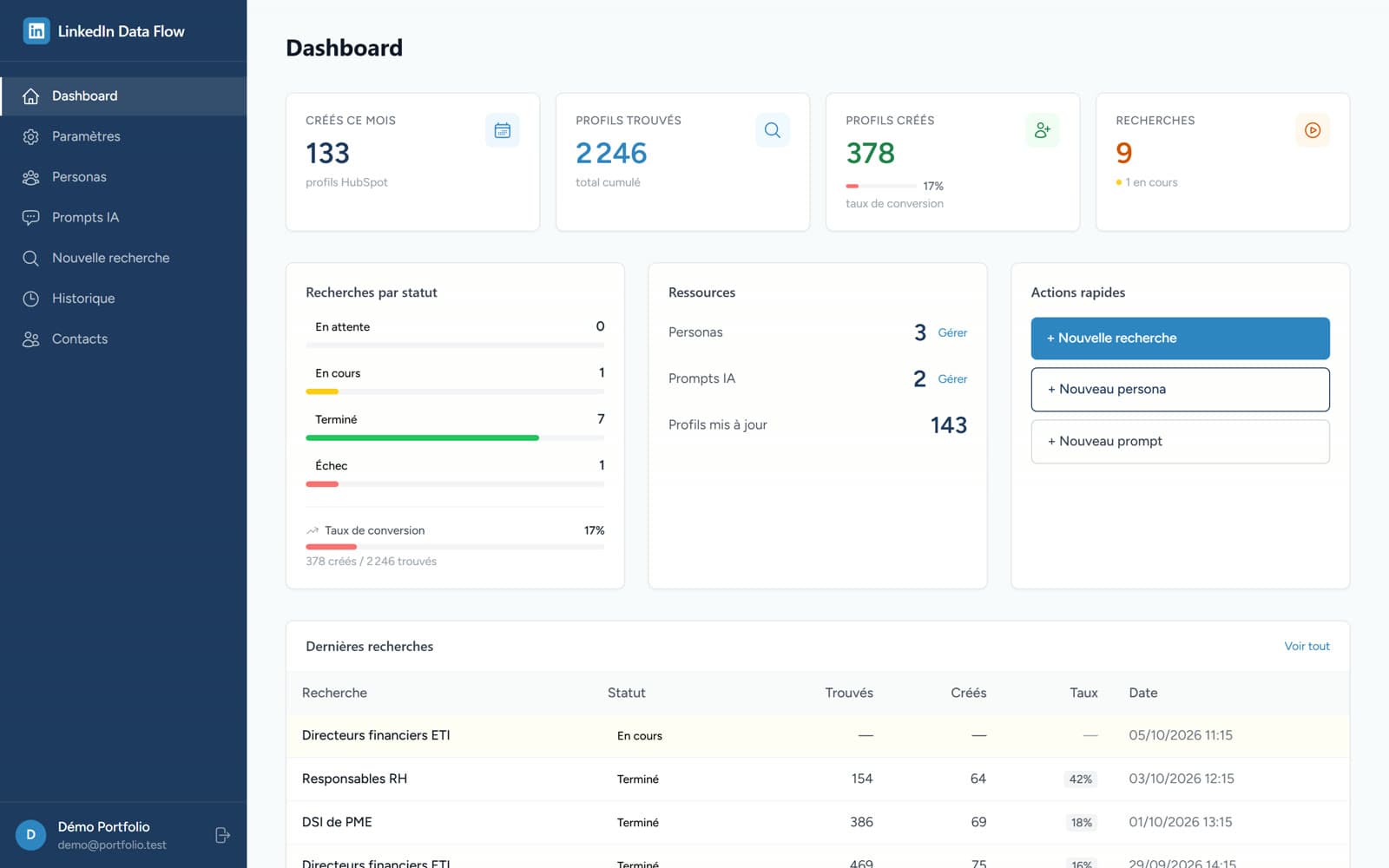This screenshot has height=868, width=1389.
Task: Click the Dashboard home icon in sidebar
Action: tap(30, 96)
